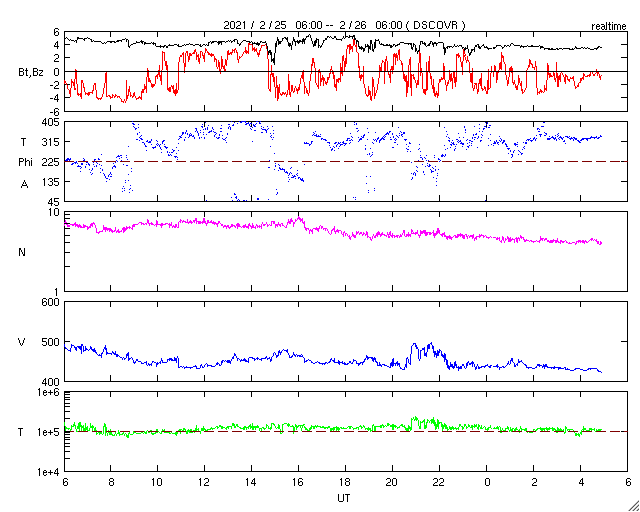Click the '16' hour label on UT axis

coord(298,481)
